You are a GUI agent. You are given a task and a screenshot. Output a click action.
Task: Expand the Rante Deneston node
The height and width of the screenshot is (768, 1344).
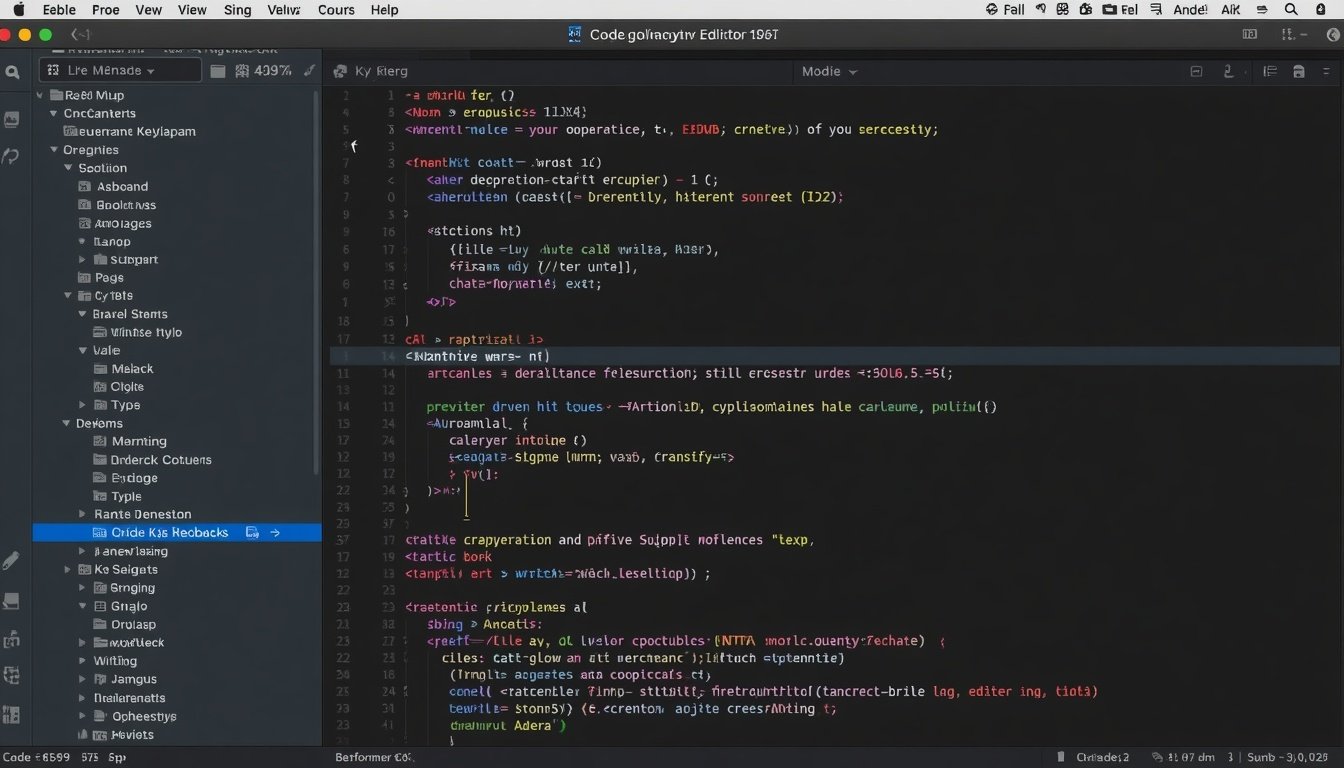coord(82,514)
